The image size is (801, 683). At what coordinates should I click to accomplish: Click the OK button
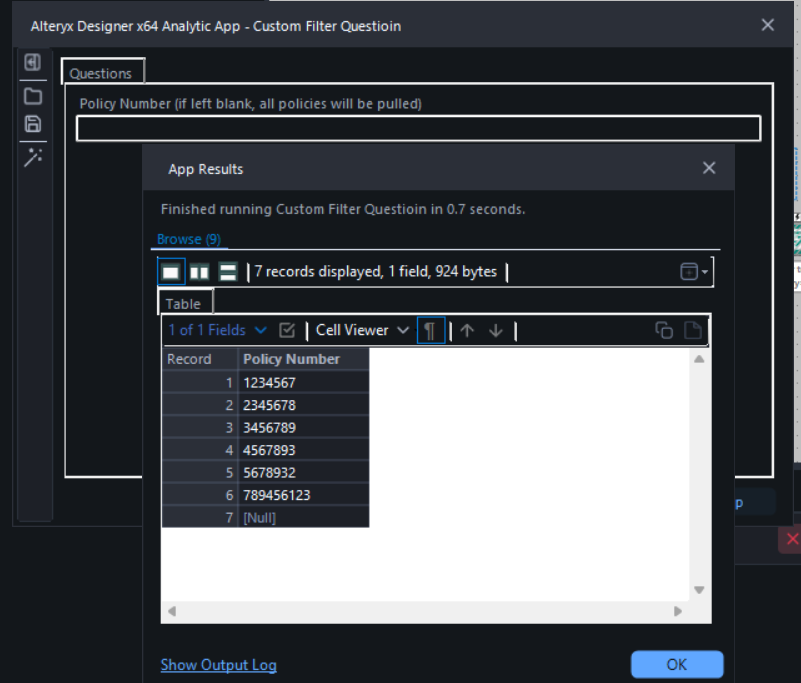(677, 664)
